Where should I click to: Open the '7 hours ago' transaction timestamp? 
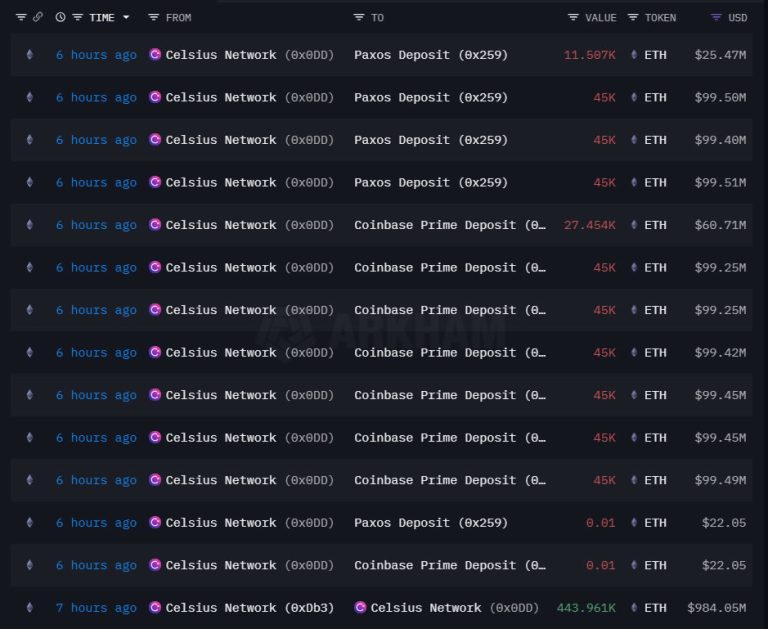pyautogui.click(x=96, y=608)
